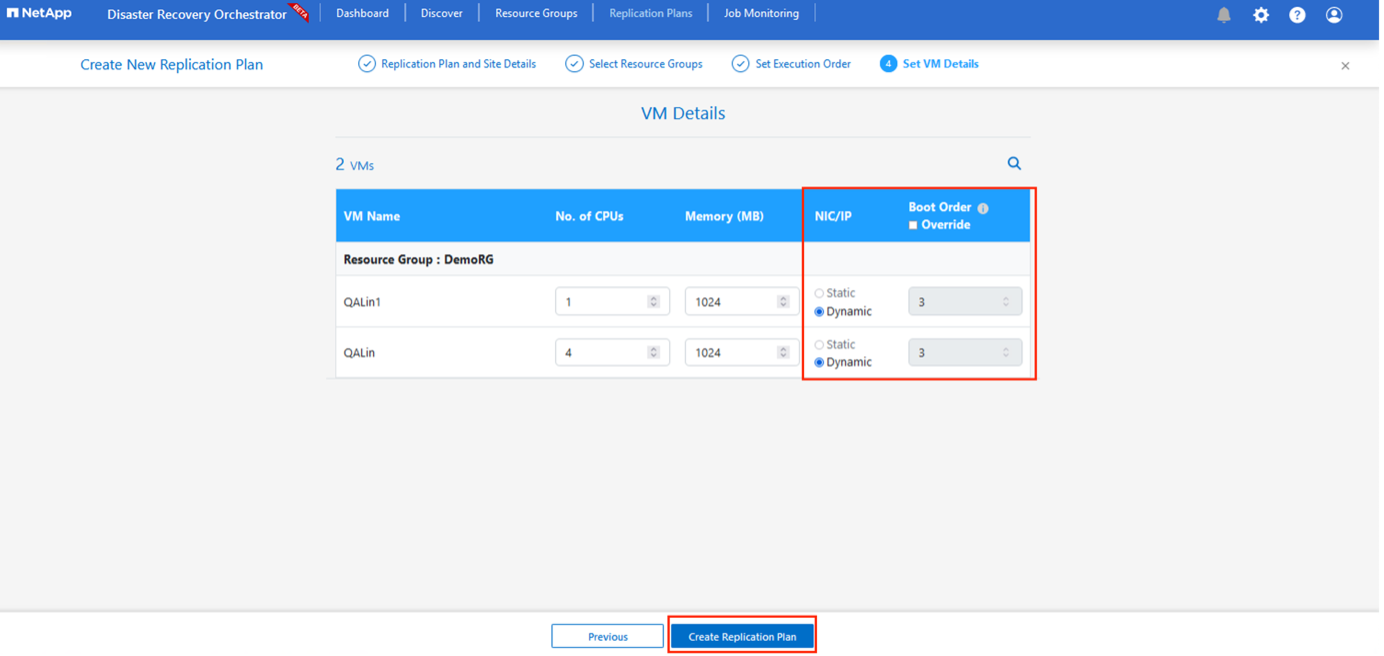The height and width of the screenshot is (656, 1384).
Task: Select Static NIC/IP for QALin1
Action: tap(819, 294)
